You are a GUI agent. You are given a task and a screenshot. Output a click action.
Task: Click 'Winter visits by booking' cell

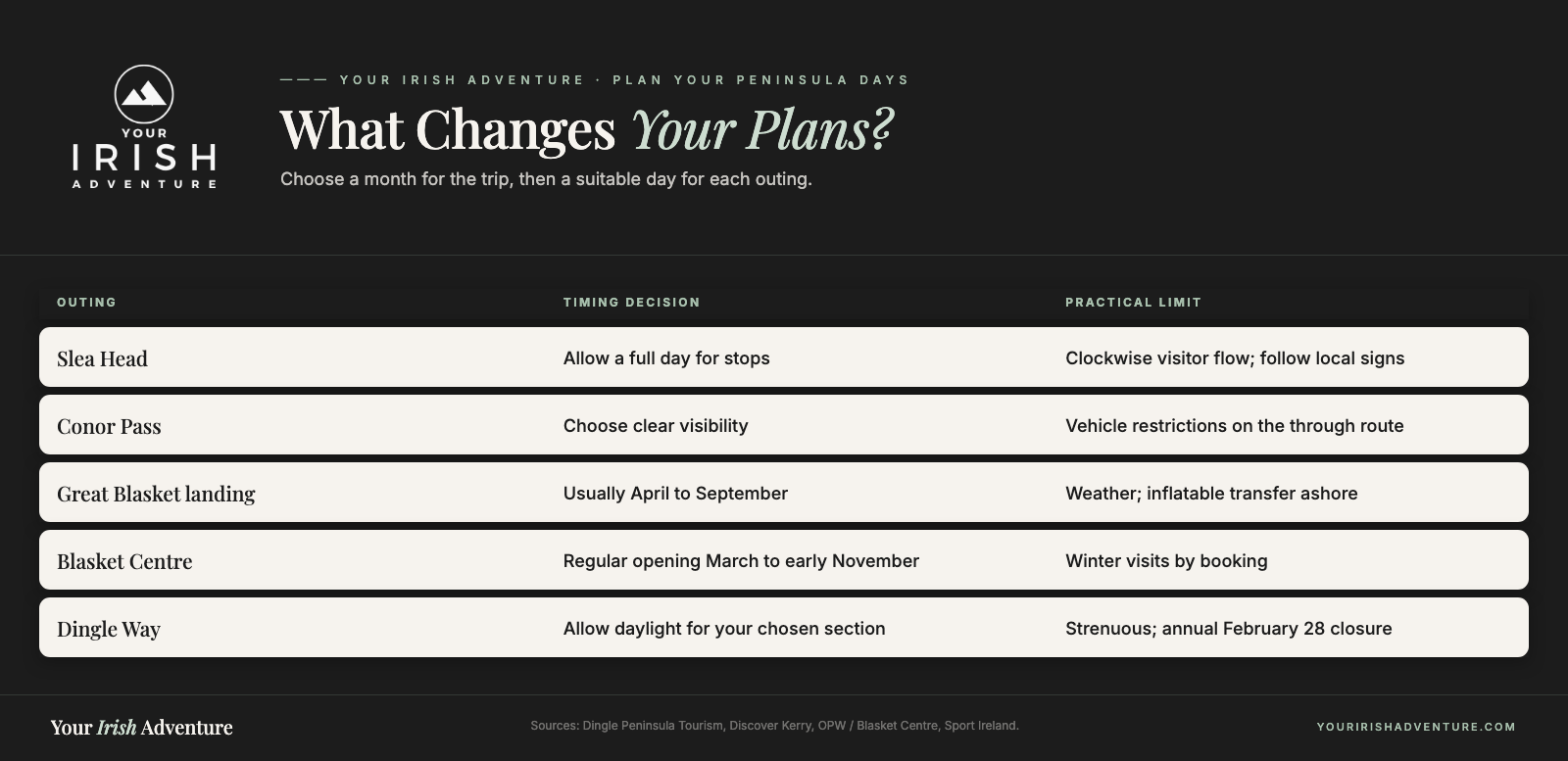pos(1166,561)
